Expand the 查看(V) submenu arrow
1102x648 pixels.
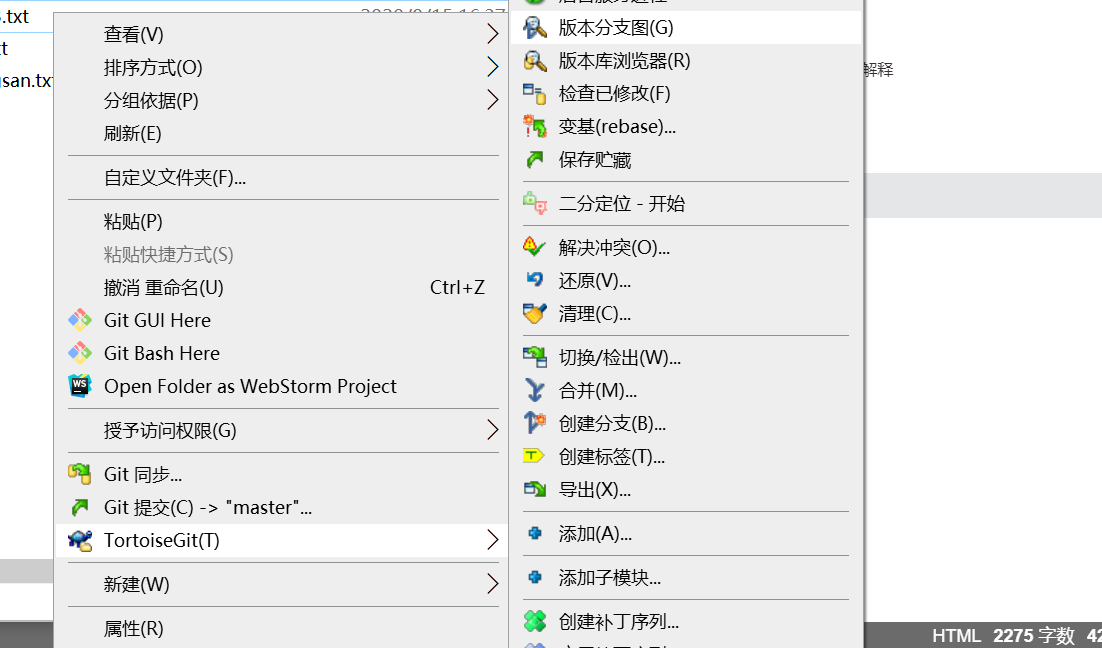[x=493, y=34]
